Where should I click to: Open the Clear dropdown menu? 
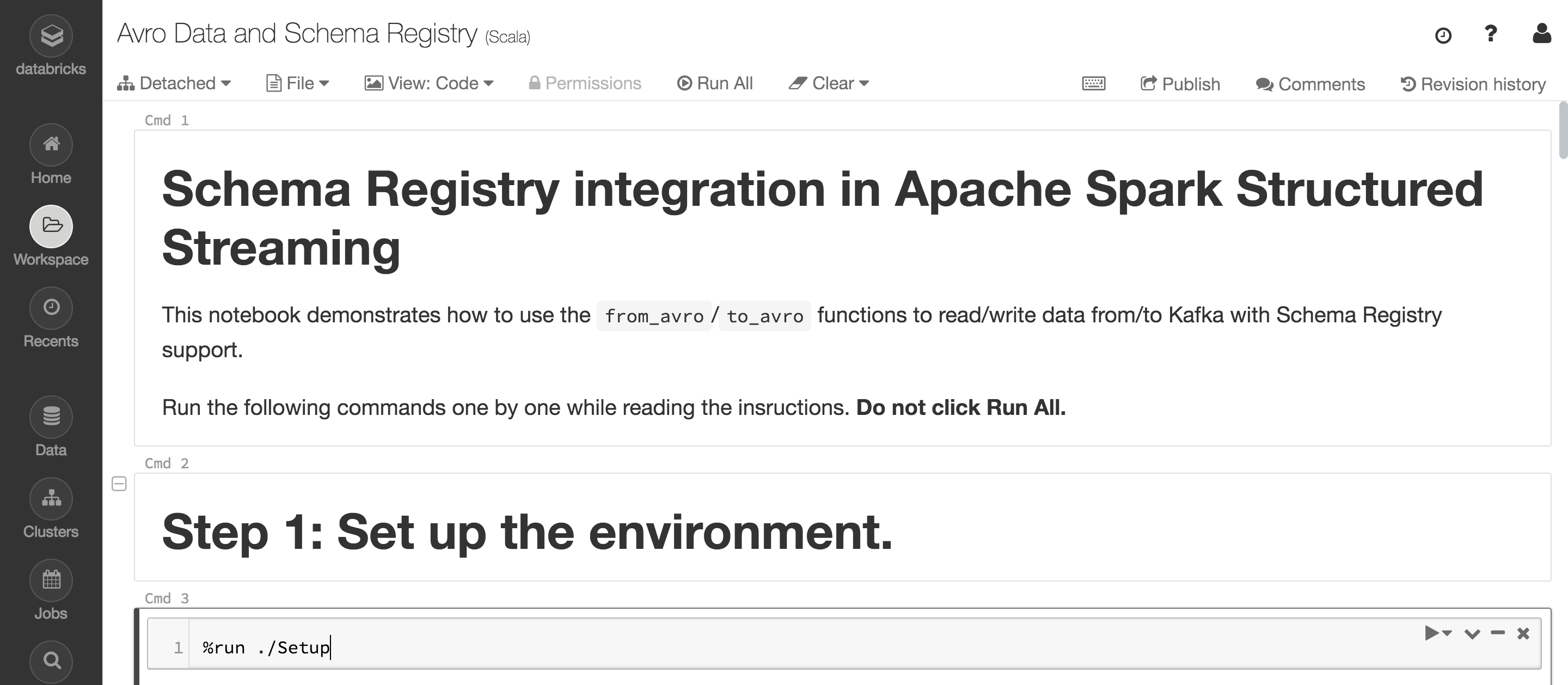829,83
